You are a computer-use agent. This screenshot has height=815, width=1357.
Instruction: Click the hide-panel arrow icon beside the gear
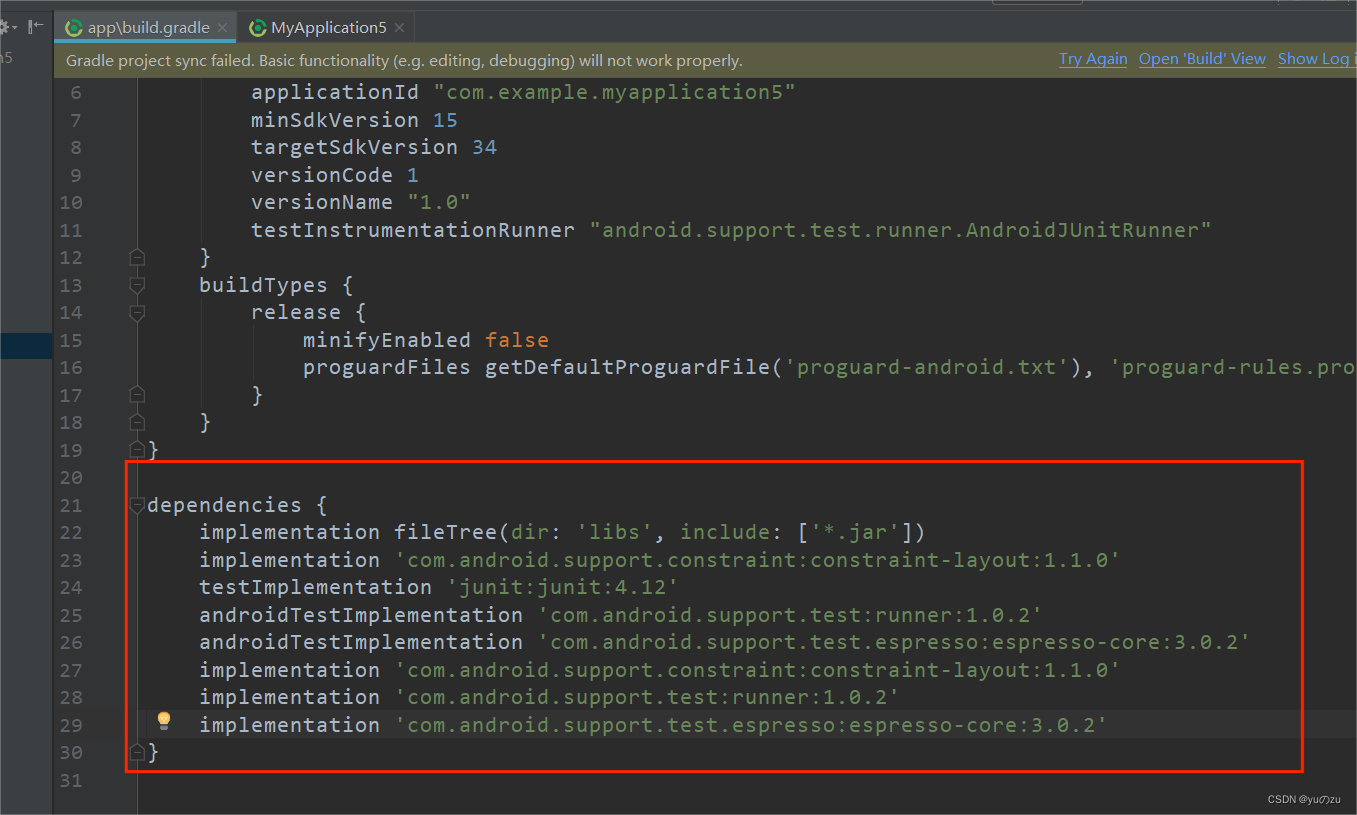pos(36,26)
